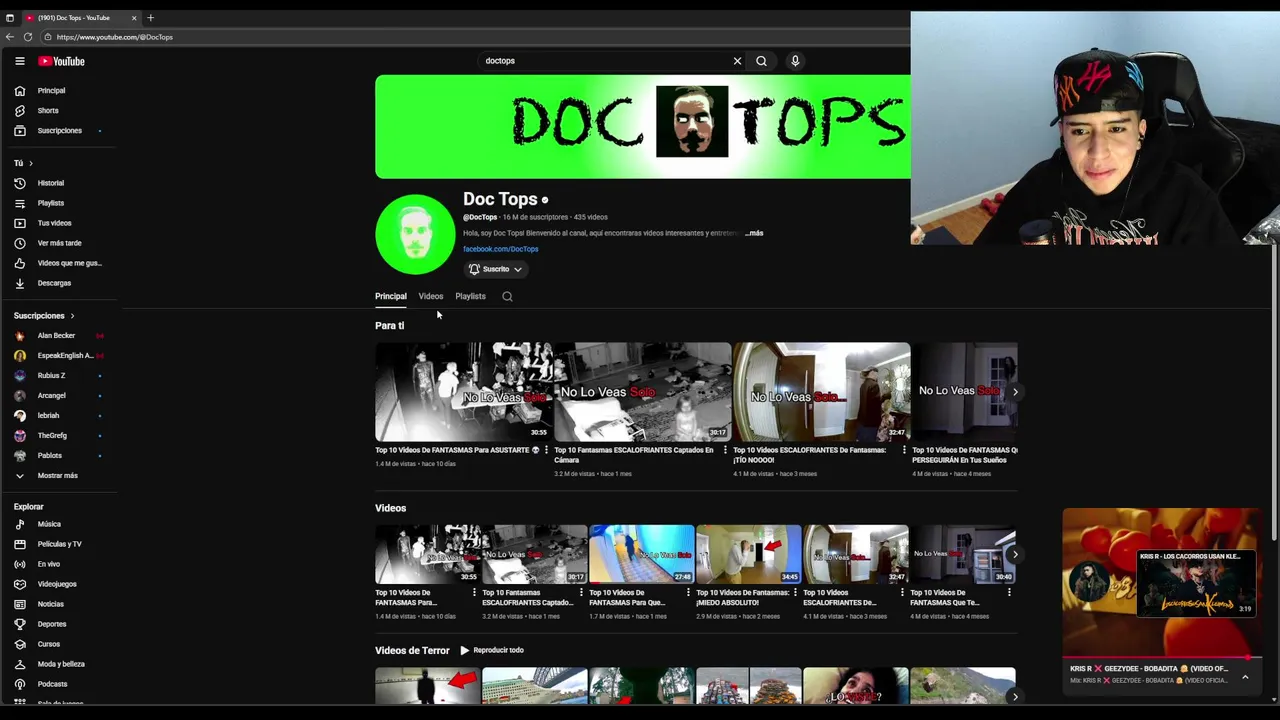1280x720 pixels.
Task: Expand the Suscripciones section header
Action: (x=44, y=316)
